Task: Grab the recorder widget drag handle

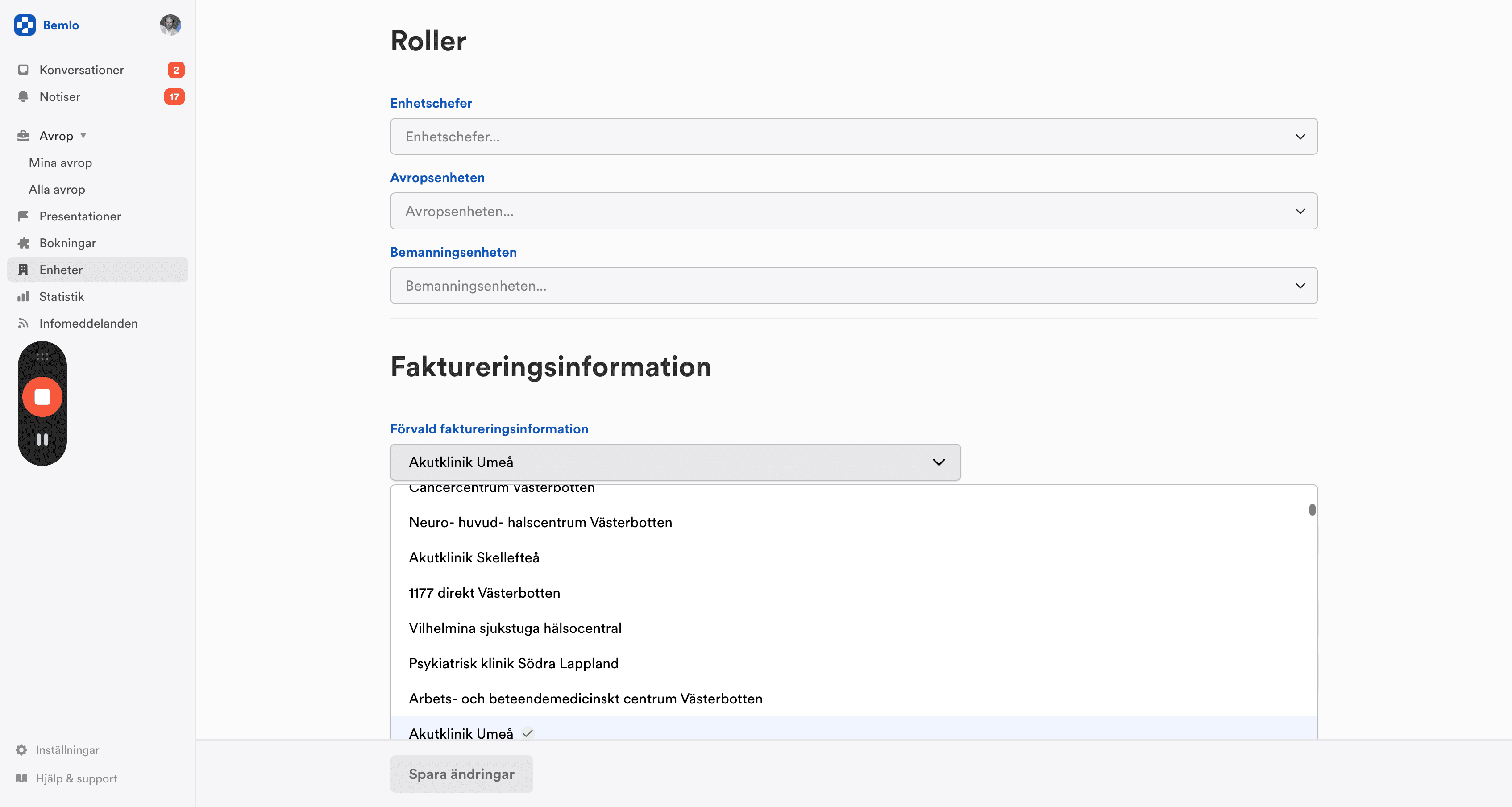Action: pos(42,356)
